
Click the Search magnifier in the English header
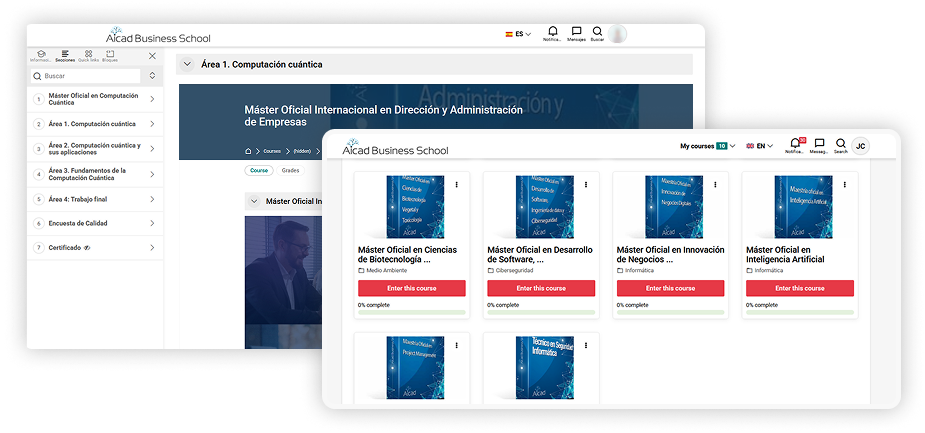[841, 144]
